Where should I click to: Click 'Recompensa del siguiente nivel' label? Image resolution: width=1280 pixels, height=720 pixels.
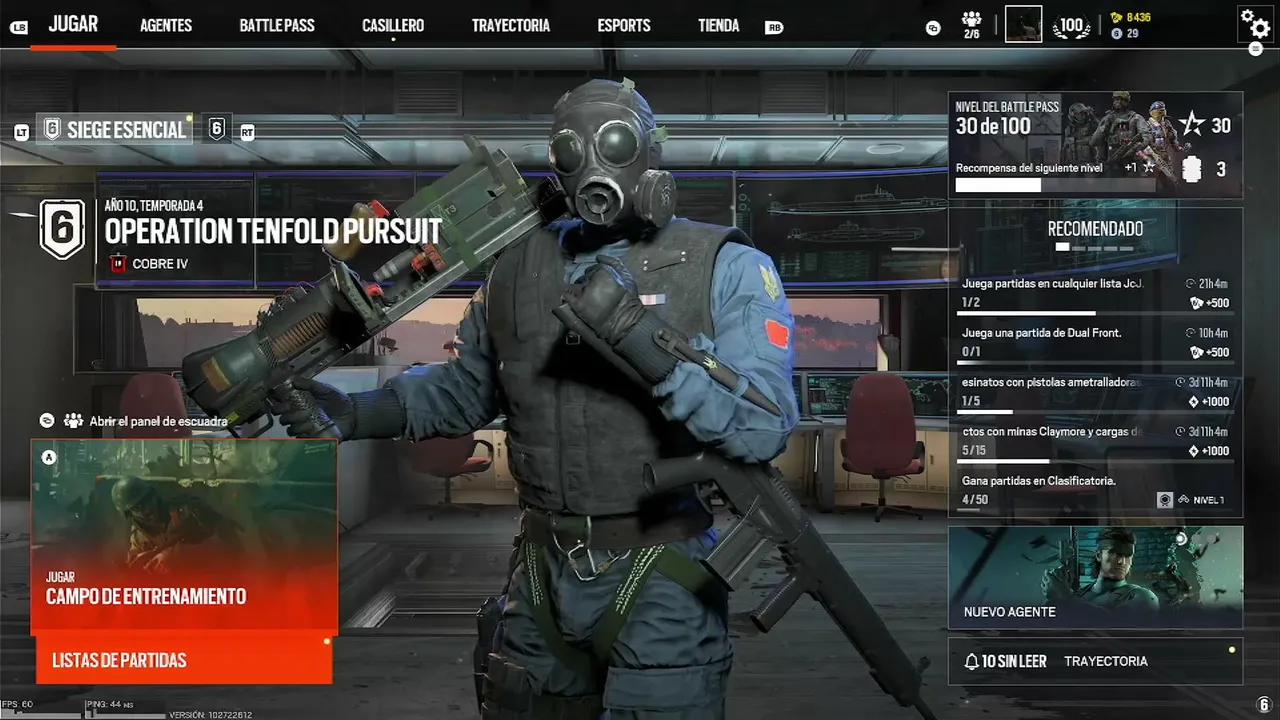[1029, 168]
